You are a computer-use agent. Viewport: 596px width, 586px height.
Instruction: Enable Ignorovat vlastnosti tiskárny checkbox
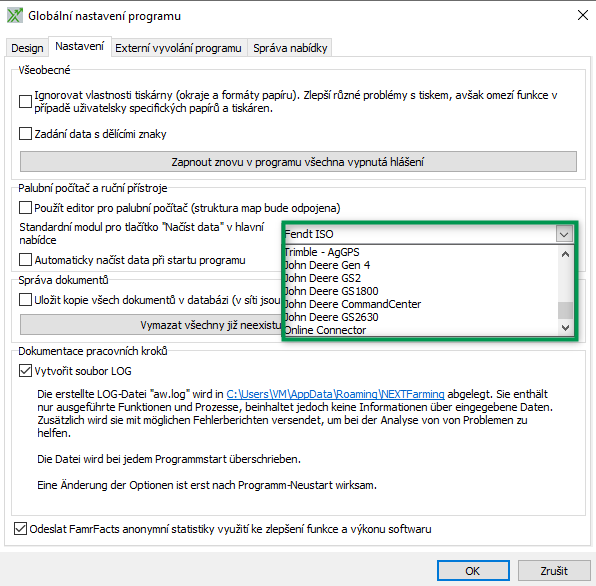point(25,101)
